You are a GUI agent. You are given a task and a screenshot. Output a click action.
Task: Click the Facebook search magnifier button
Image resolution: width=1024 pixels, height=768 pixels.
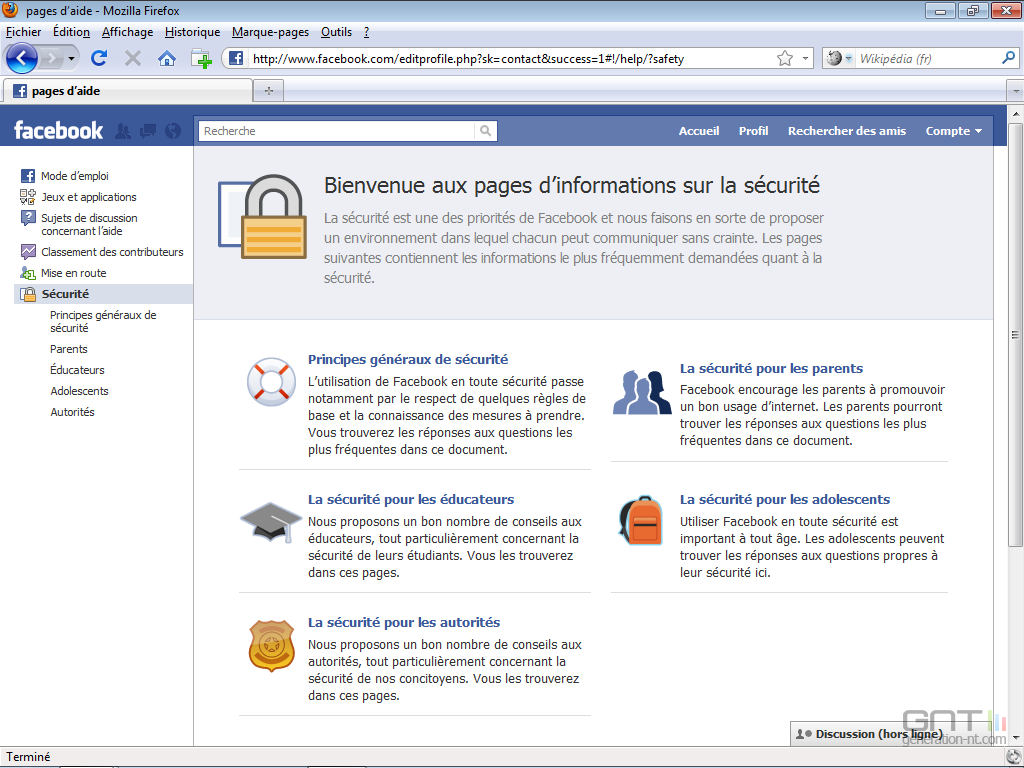coord(485,131)
